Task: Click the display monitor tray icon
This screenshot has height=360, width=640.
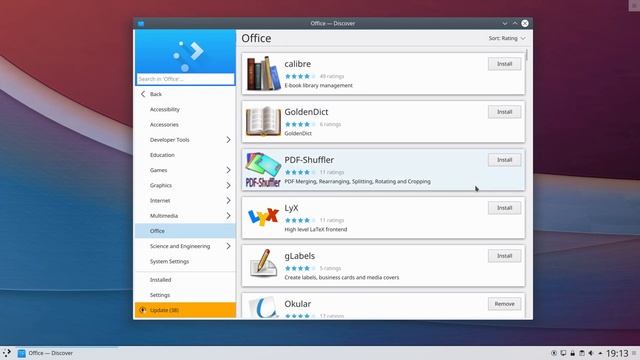Action: pyautogui.click(x=563, y=353)
